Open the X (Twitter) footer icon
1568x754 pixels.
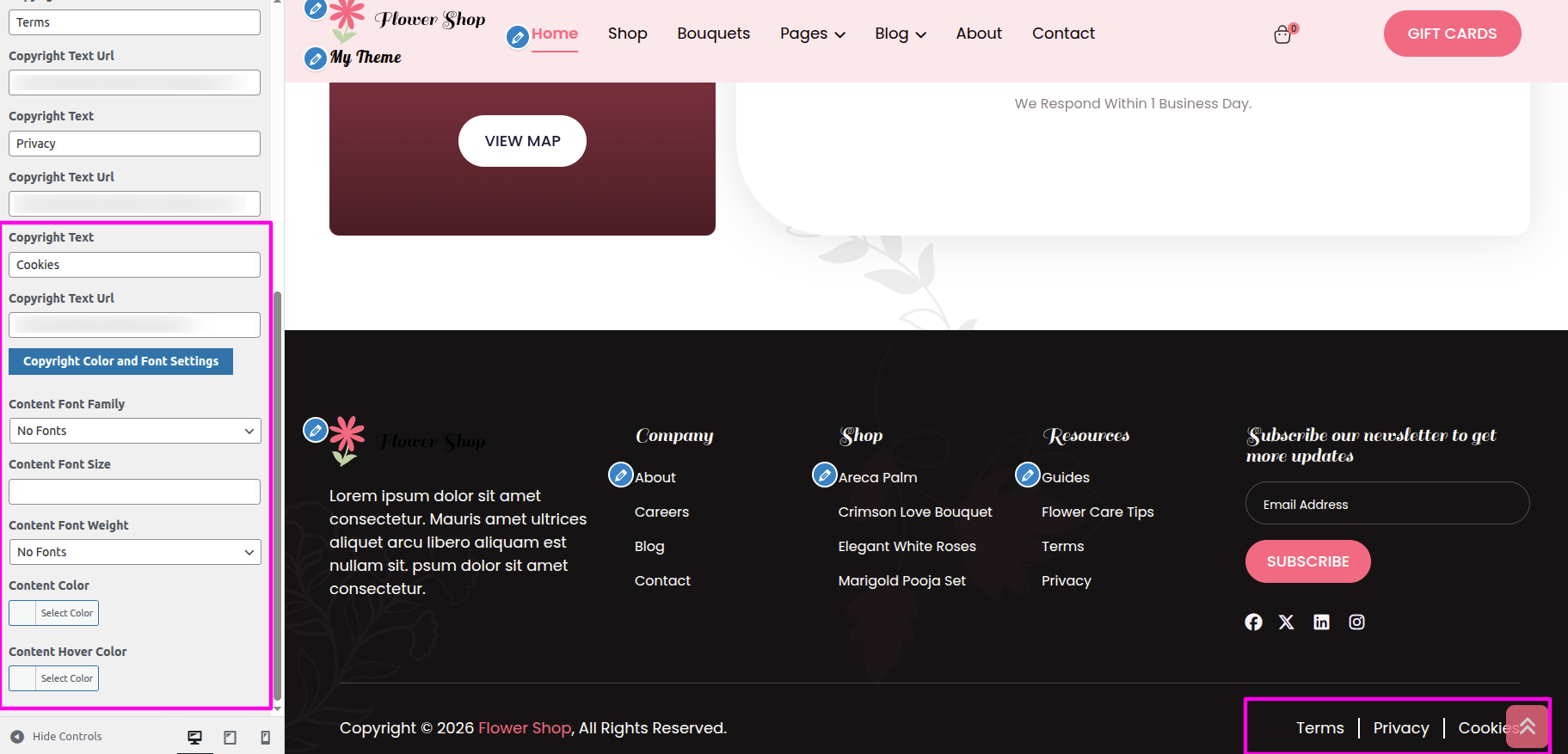coord(1286,622)
